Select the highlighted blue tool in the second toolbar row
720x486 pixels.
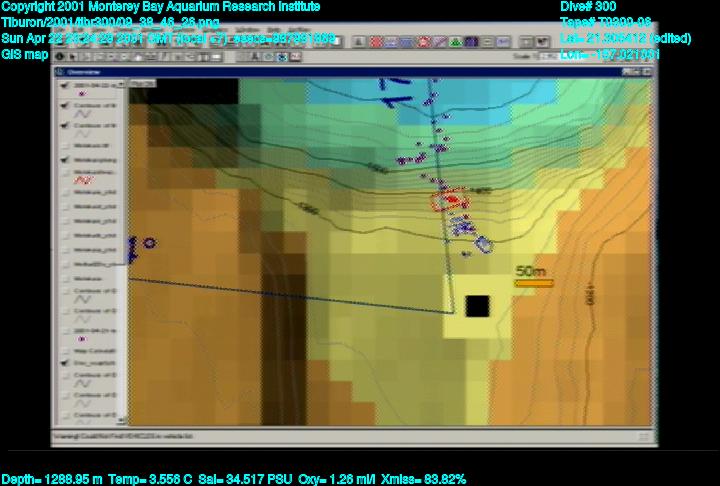[283, 57]
